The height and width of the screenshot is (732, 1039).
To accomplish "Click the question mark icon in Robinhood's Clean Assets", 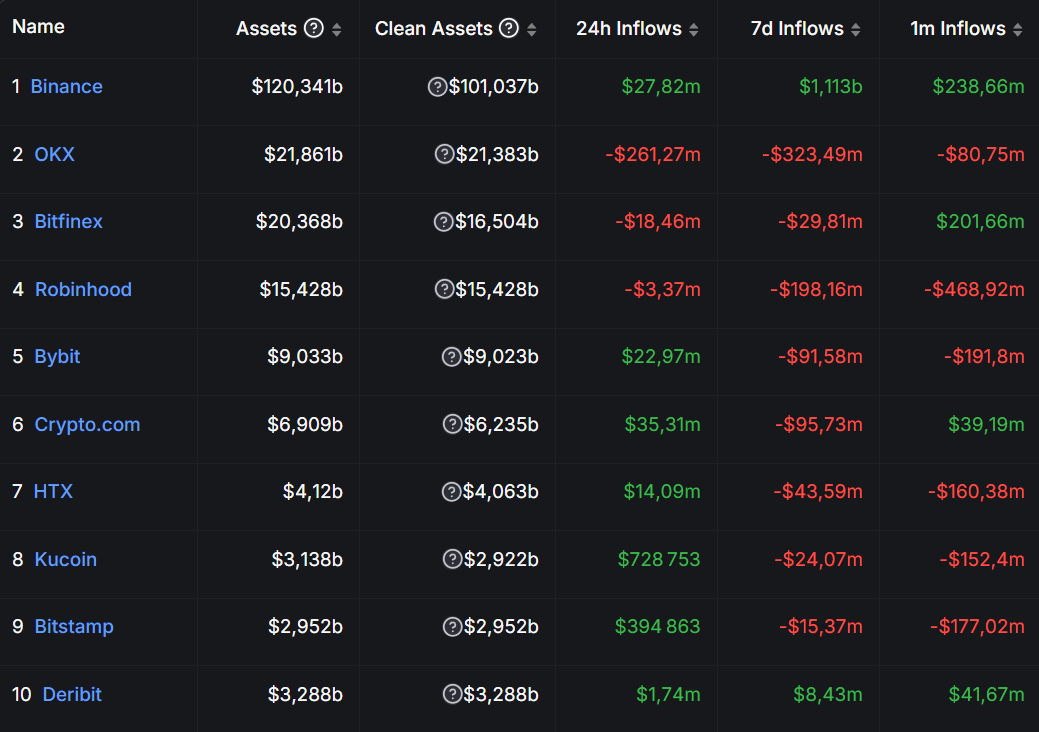I will coord(444,289).
